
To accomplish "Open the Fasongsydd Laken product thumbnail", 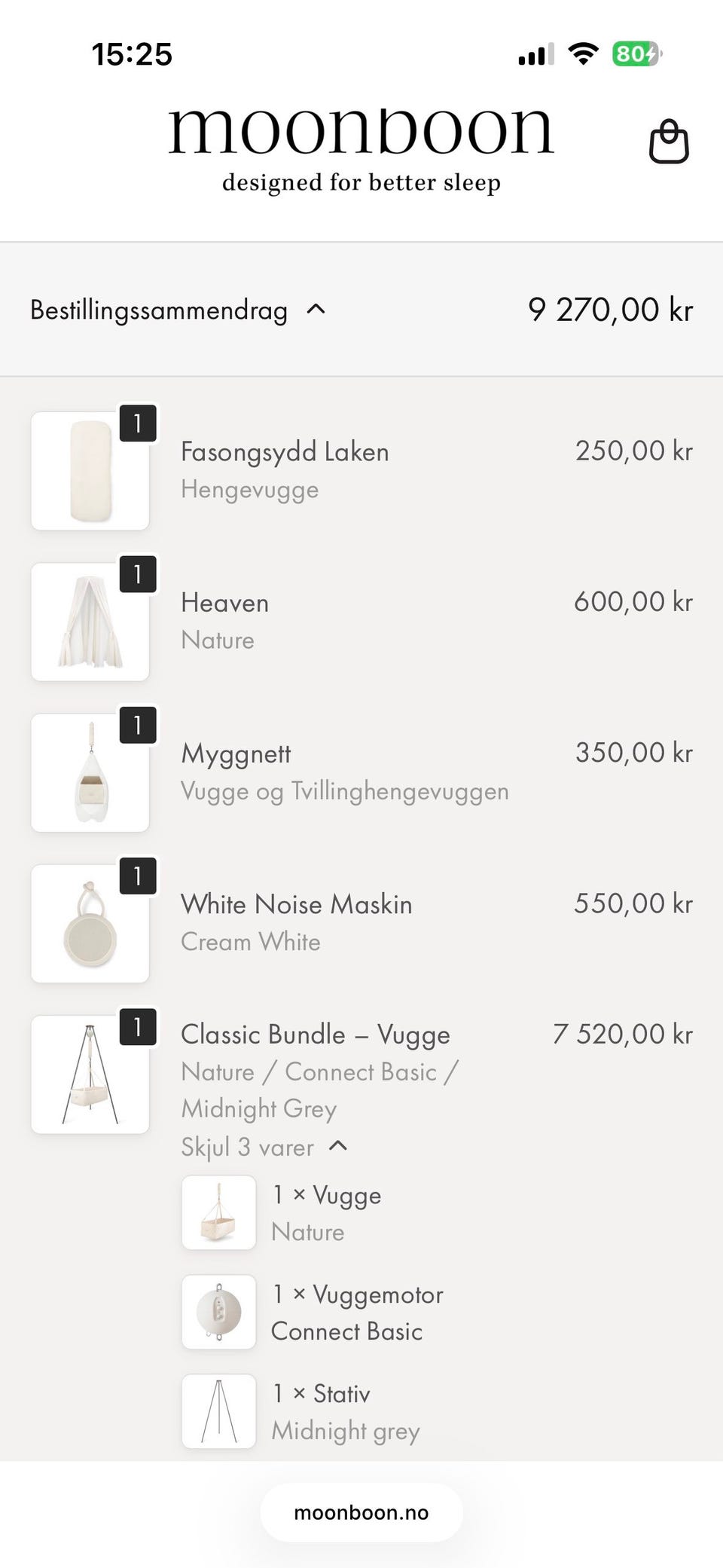I will 90,471.
